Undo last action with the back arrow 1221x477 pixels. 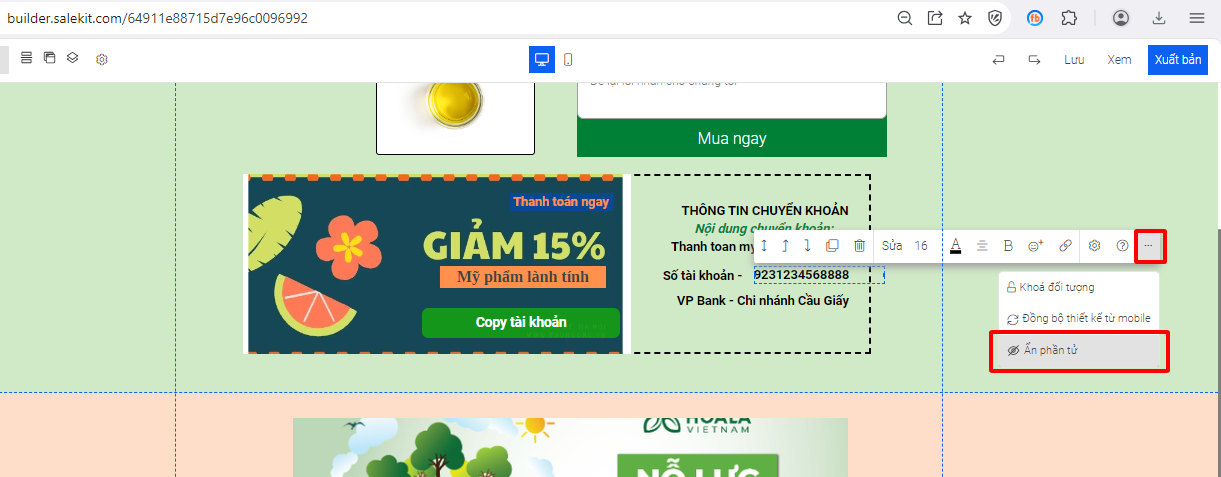(x=998, y=59)
